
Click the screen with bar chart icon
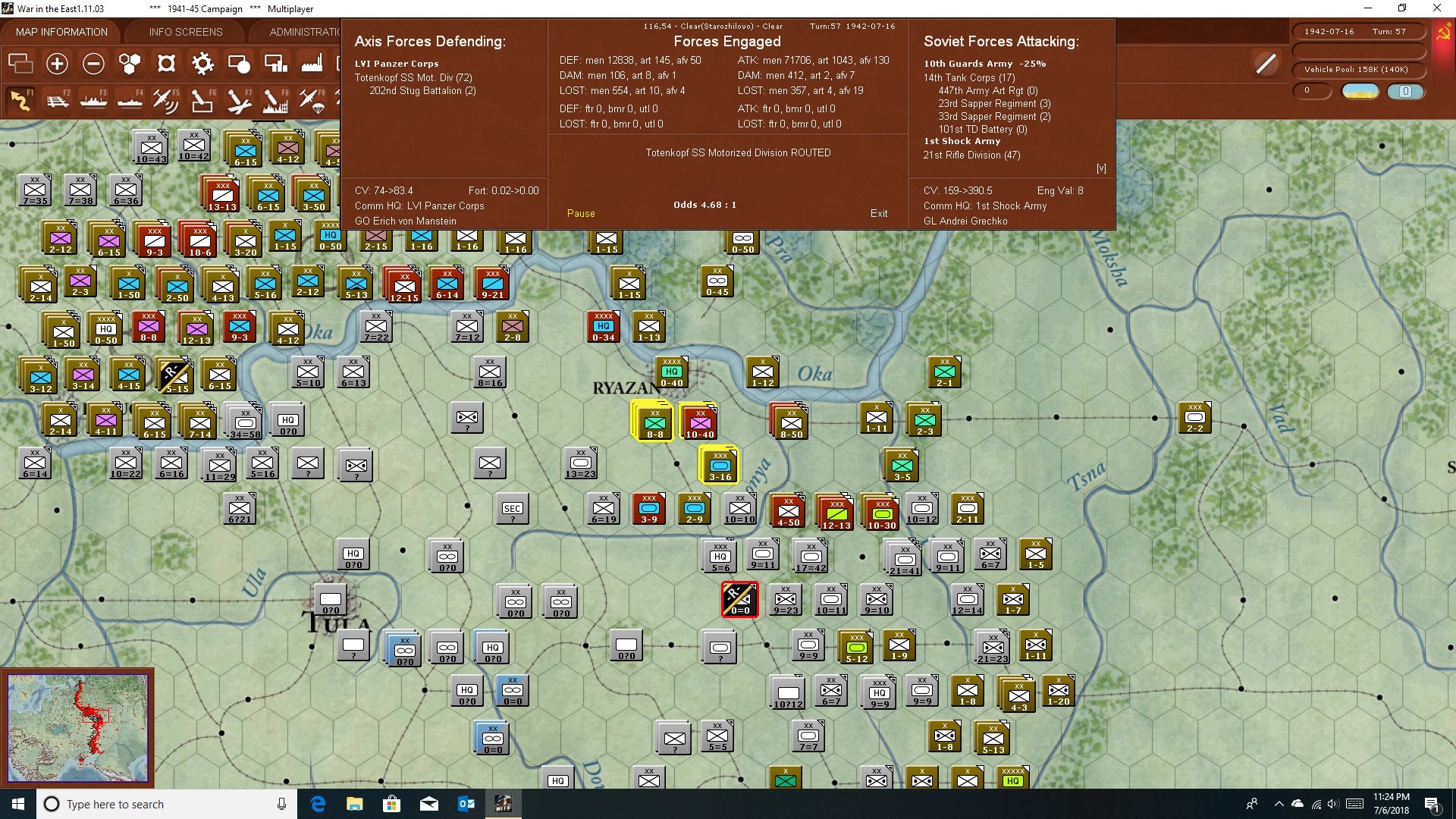(275, 64)
